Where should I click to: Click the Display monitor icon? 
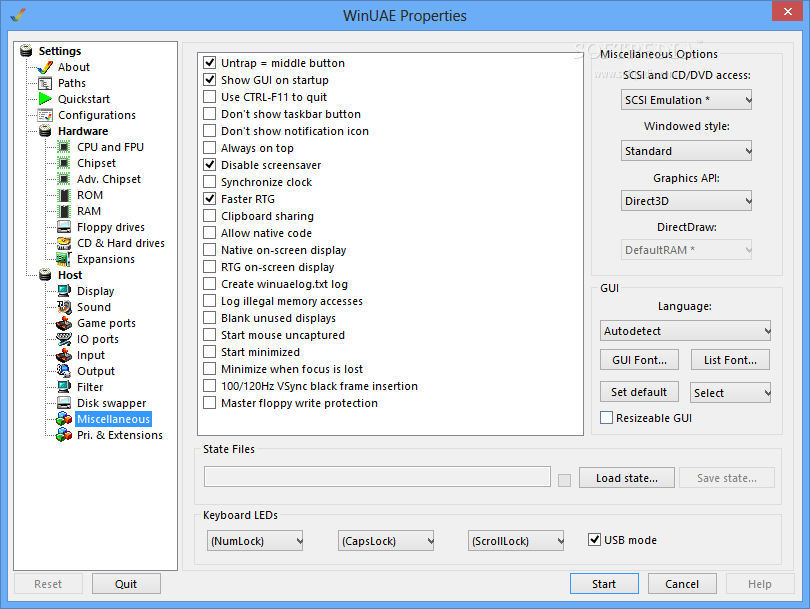(64, 291)
